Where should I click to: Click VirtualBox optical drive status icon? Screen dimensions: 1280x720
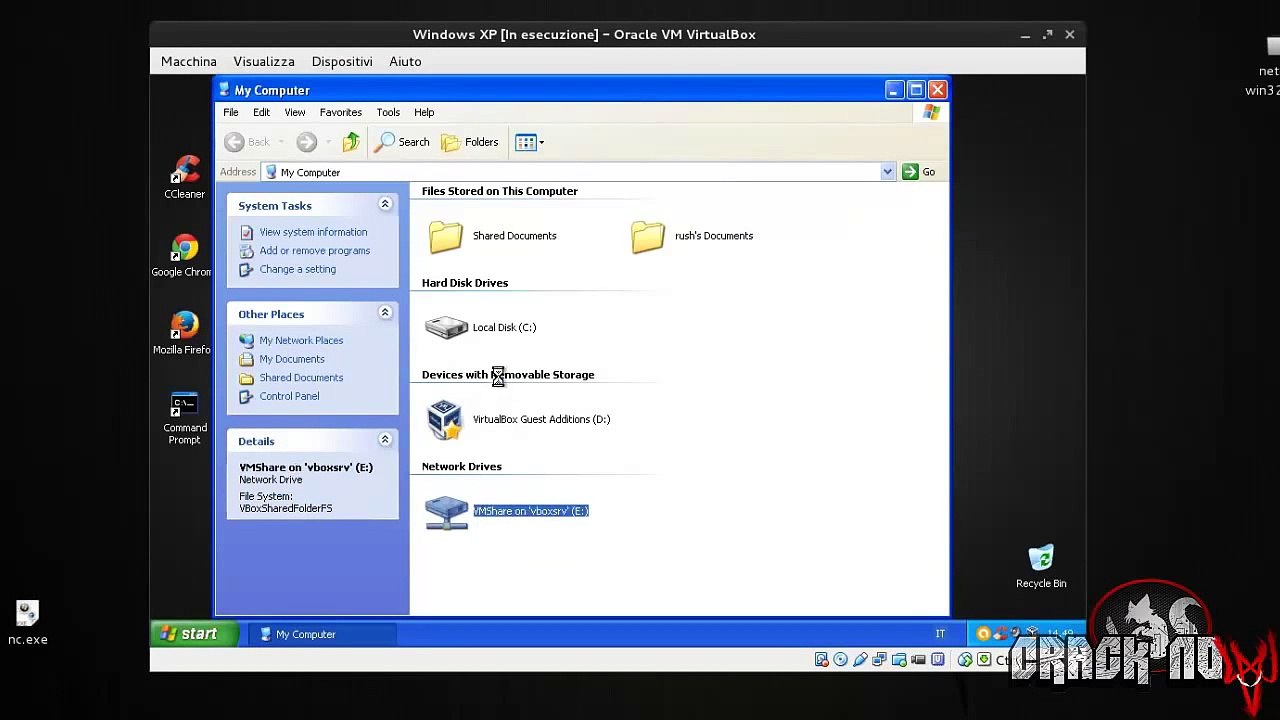tap(840, 660)
